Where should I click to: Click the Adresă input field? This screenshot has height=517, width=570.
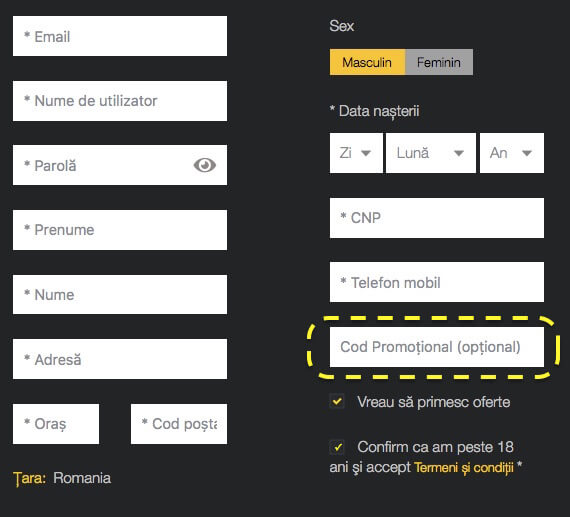tap(120, 359)
